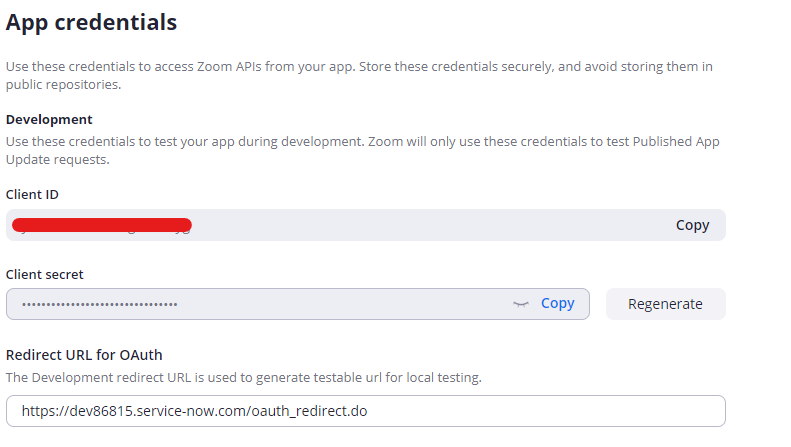Click empty space inside client secret field before eye icon
791x447 pixels.
[343, 304]
